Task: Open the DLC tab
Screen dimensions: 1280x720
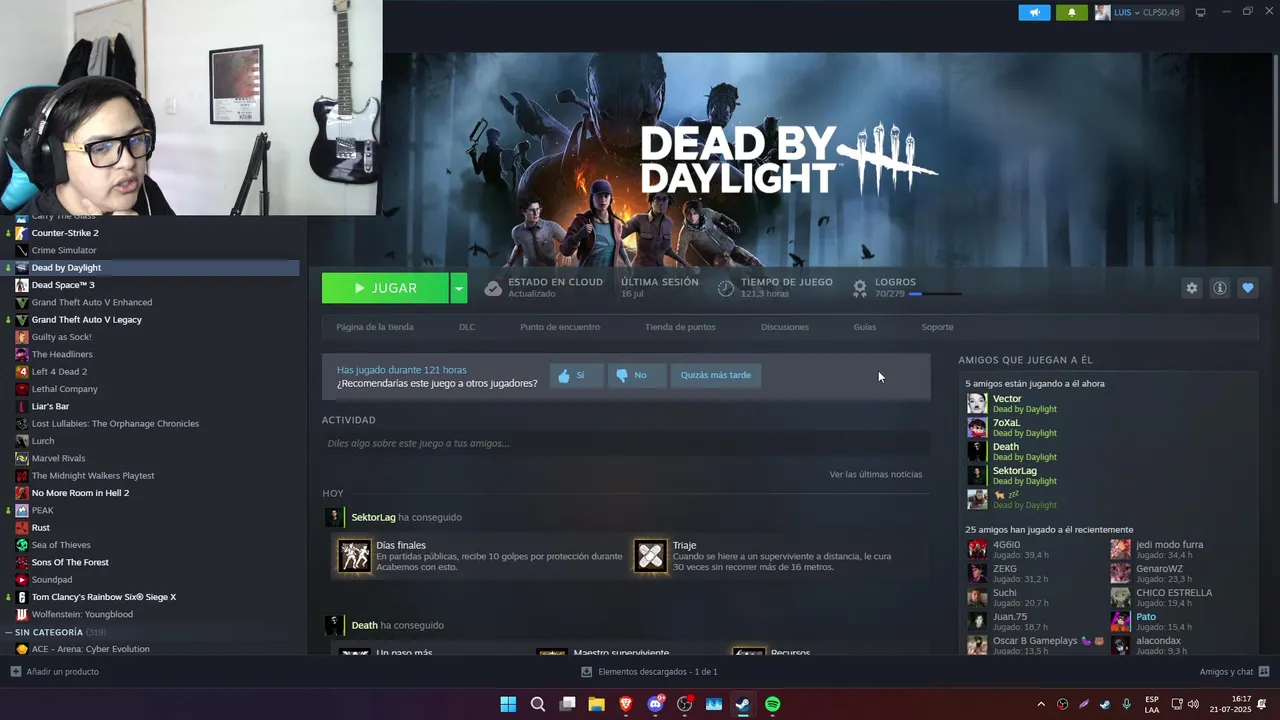Action: 467,327
